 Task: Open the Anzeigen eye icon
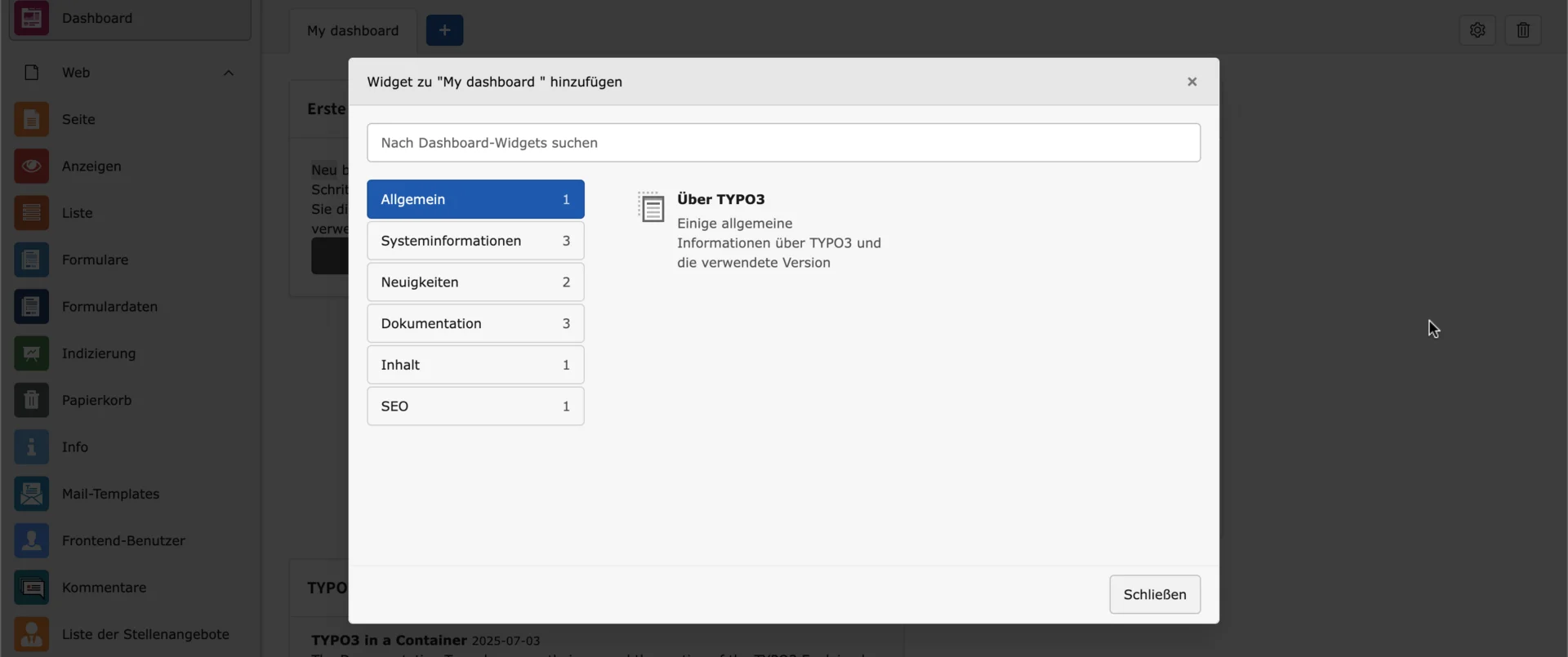pyautogui.click(x=31, y=166)
